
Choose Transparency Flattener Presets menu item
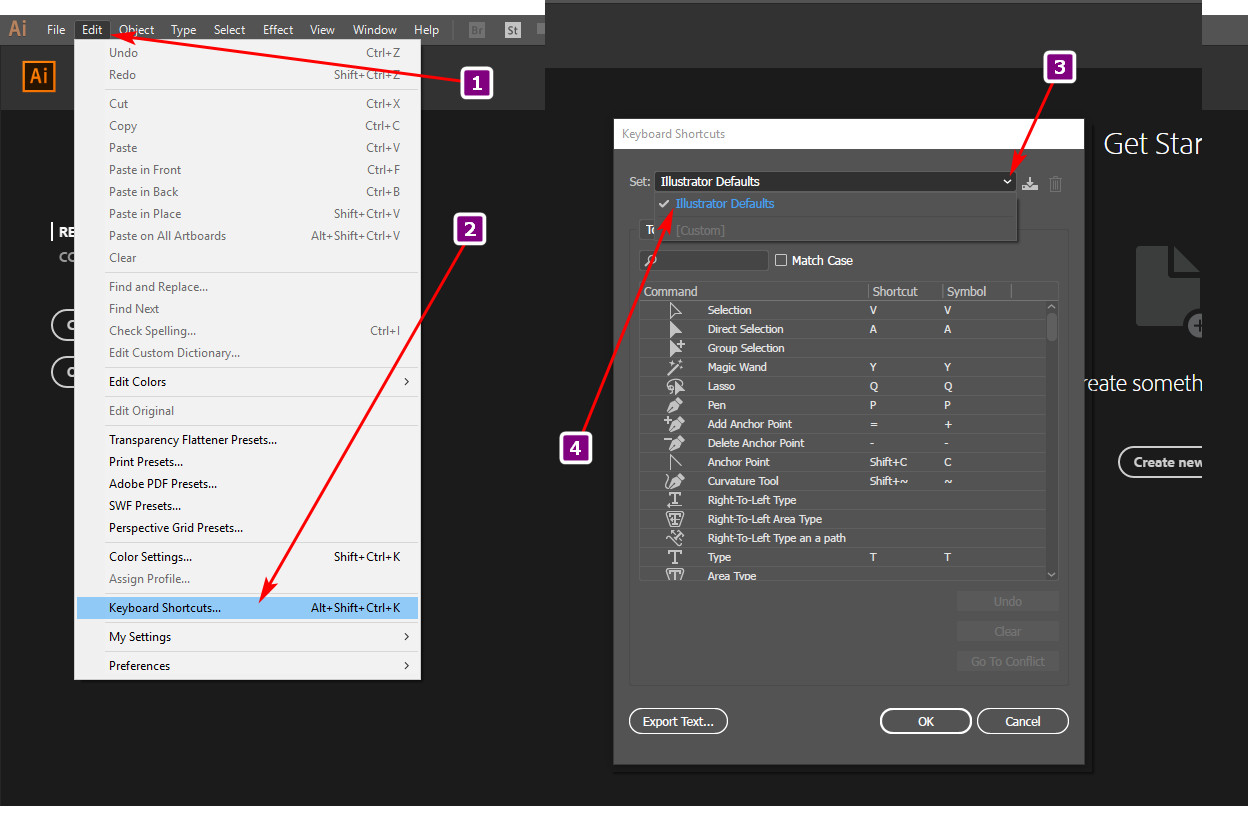[248, 440]
